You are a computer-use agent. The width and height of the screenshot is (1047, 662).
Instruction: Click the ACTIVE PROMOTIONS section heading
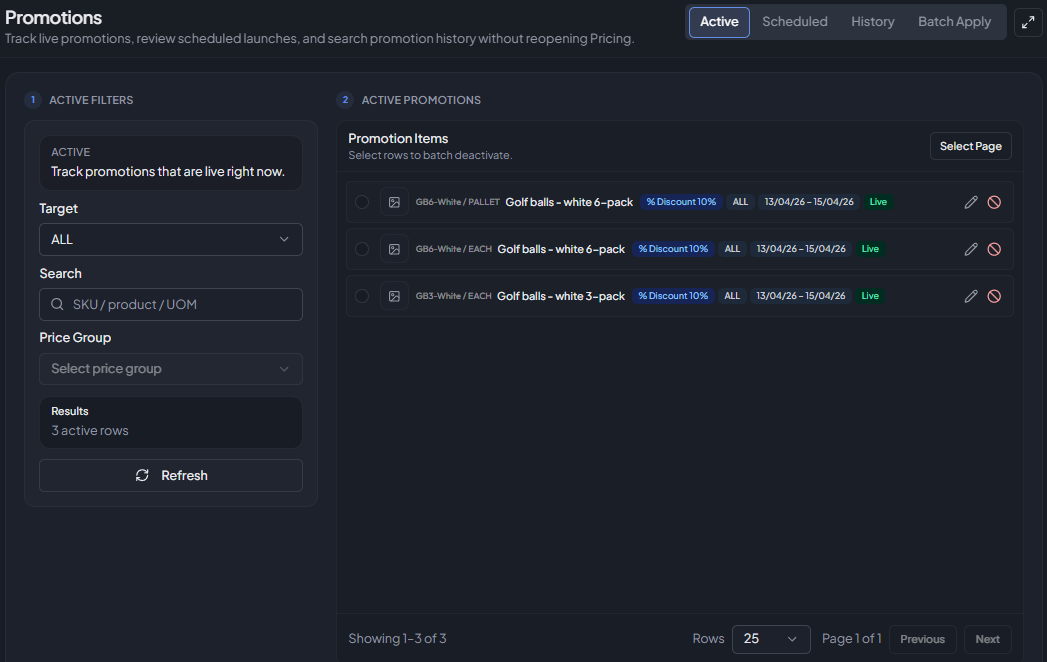point(421,100)
